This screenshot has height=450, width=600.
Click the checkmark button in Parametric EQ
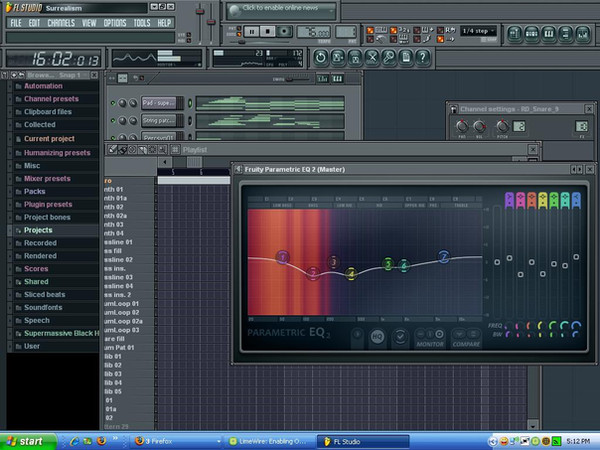[400, 336]
